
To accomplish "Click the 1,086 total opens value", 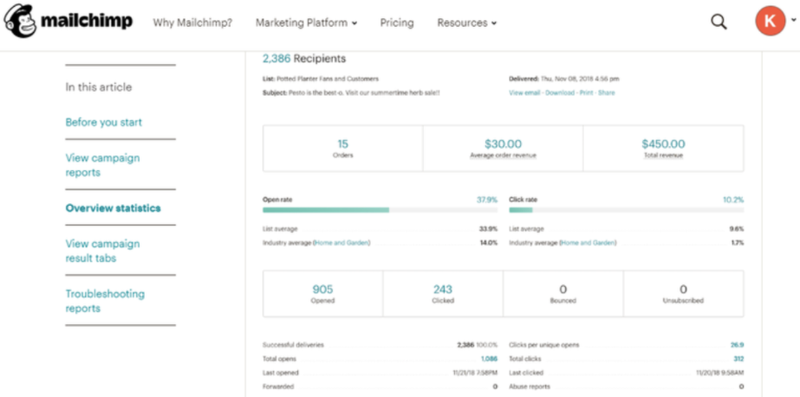I will (489, 359).
